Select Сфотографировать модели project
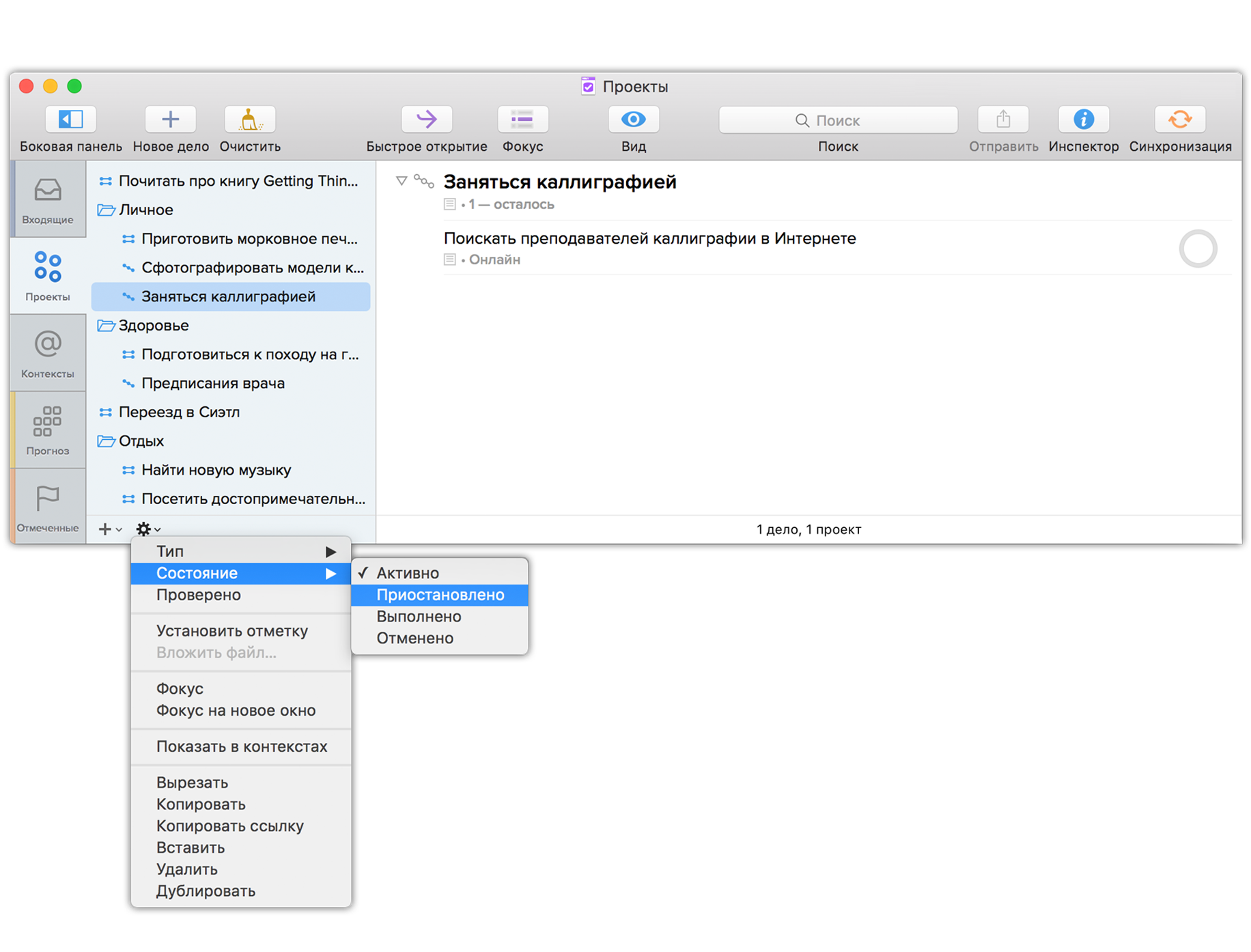The image size is (1251, 952). pos(231,268)
